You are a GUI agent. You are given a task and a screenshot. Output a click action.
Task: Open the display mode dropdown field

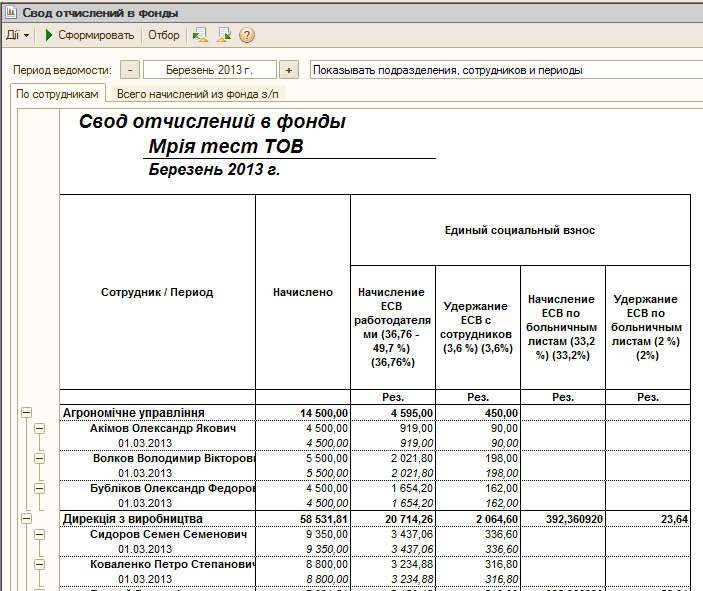tap(507, 70)
